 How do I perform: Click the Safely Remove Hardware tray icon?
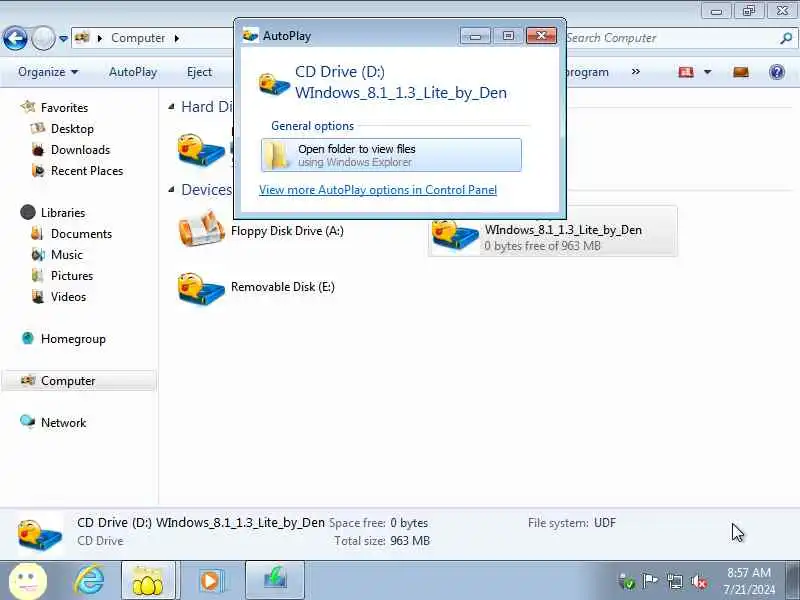(626, 581)
